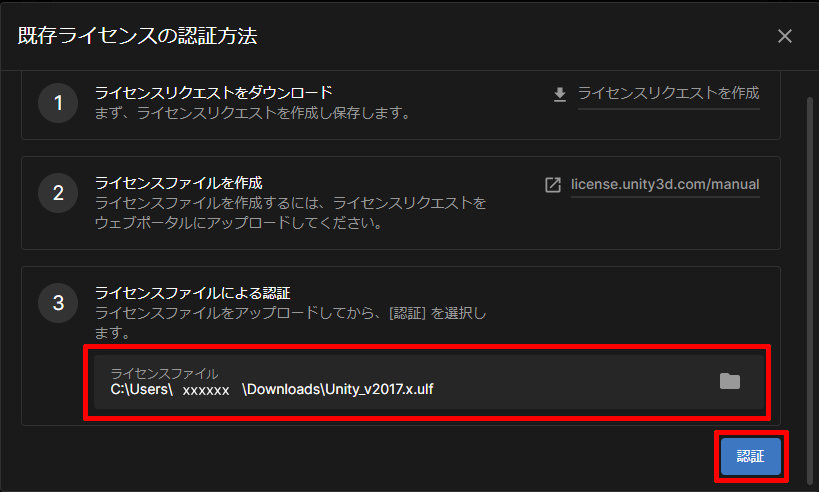Open the folder browse icon for license file
Image resolution: width=819 pixels, height=492 pixels.
[x=730, y=381]
